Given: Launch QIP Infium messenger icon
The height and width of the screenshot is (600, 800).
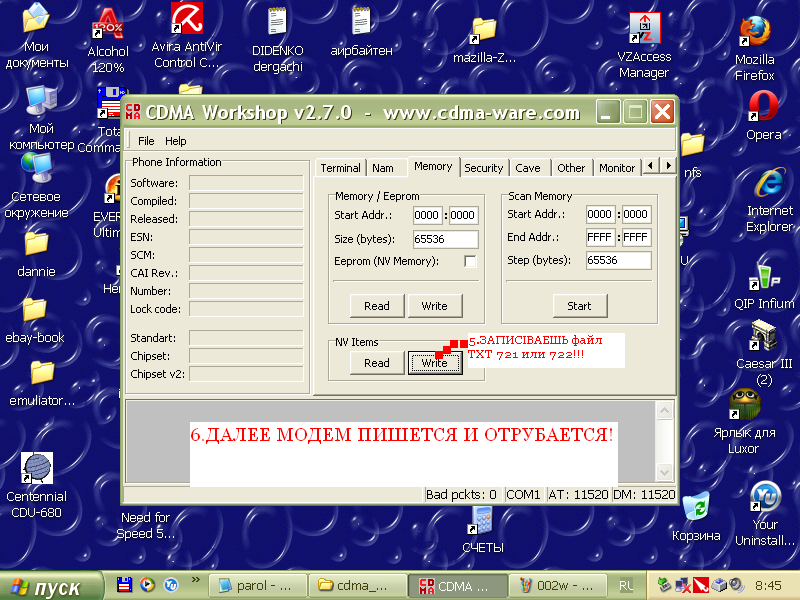Looking at the screenshot, I should (764, 287).
